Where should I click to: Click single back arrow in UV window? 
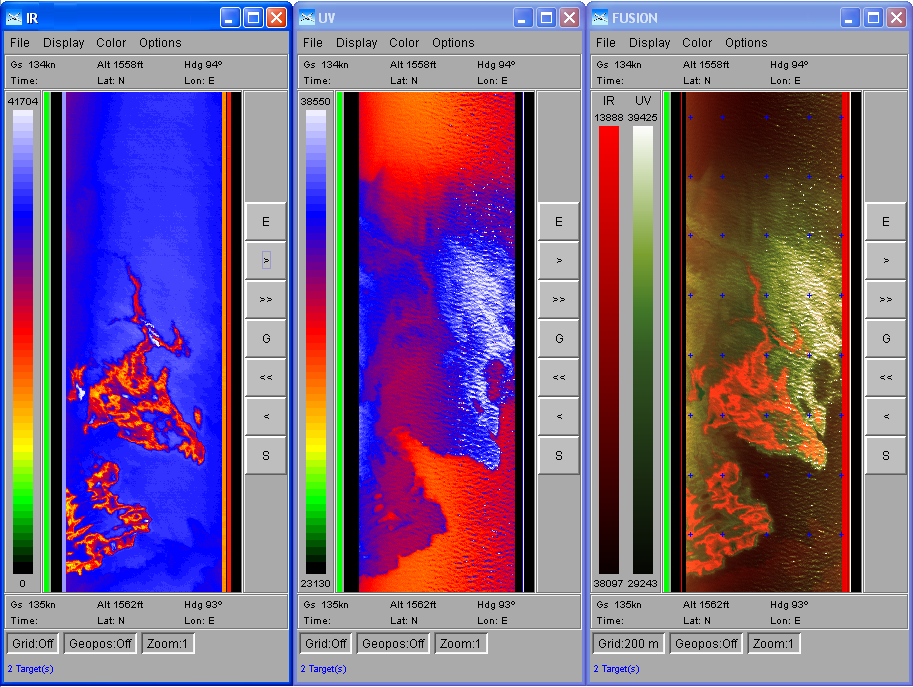point(558,416)
